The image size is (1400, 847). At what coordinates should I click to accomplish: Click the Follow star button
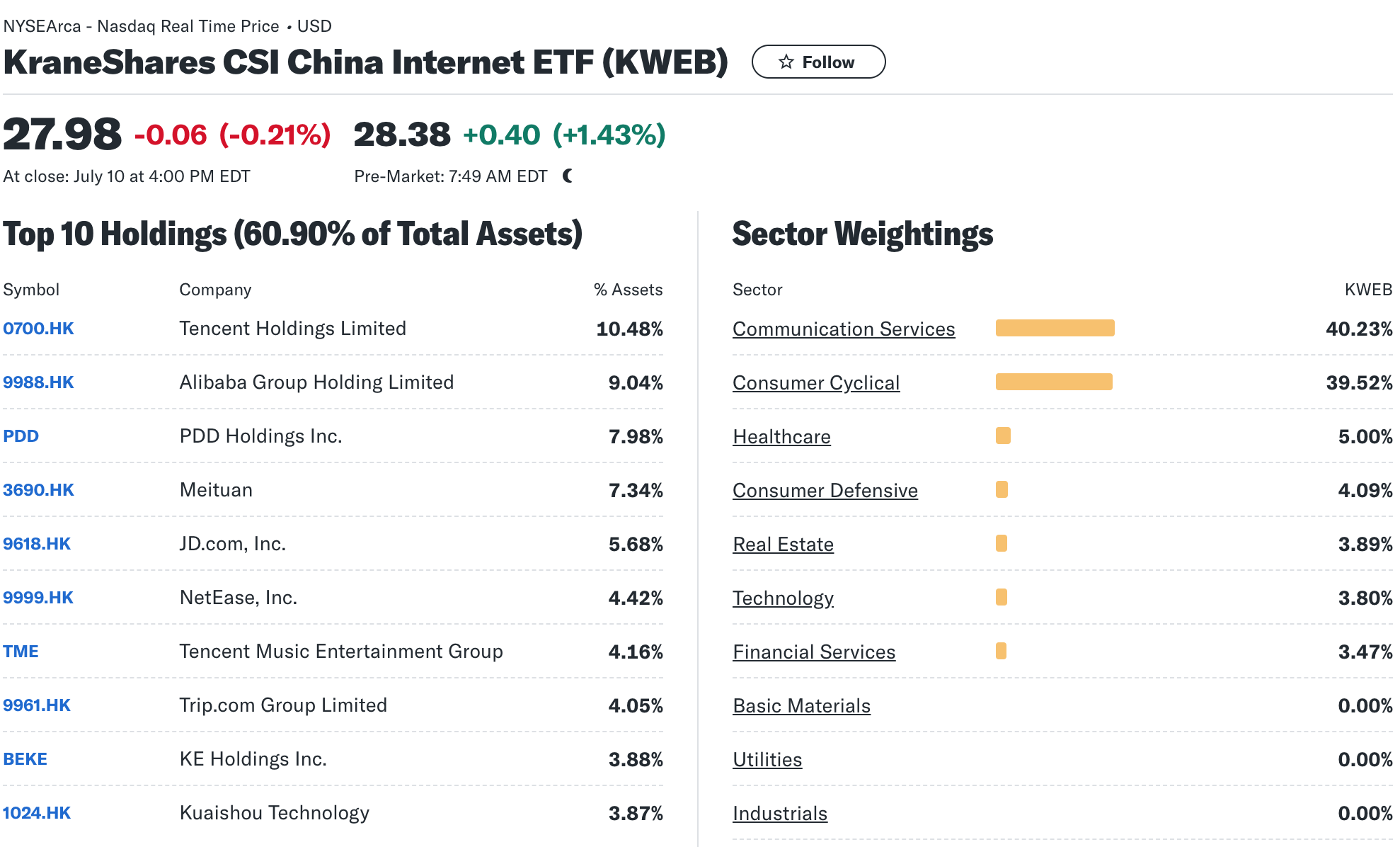(817, 62)
